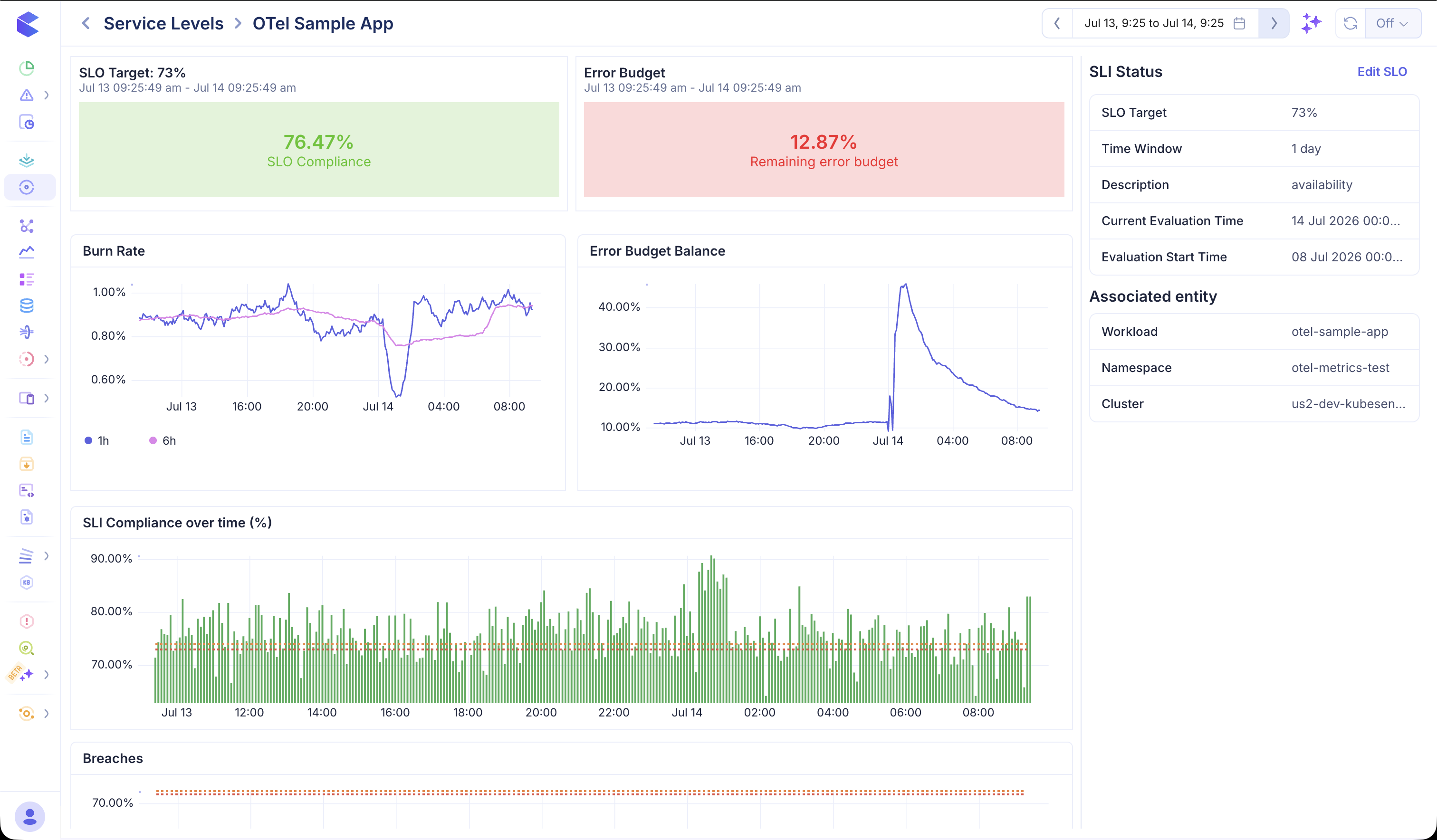Screen dimensions: 1437x840
Task: Click the 76.47% SLO Compliance tile
Action: pyautogui.click(x=319, y=150)
